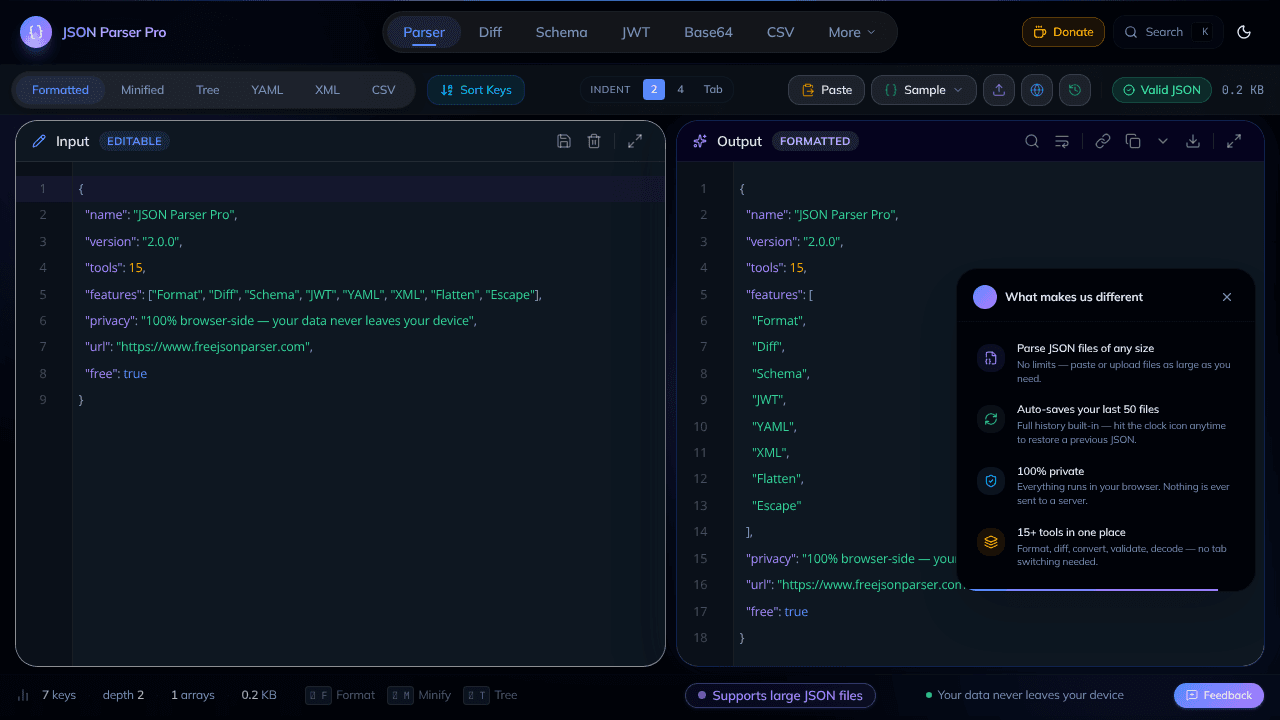Image resolution: width=1280 pixels, height=720 pixels.
Task: Click the 7 keys stat in footer
Action: click(x=59, y=695)
